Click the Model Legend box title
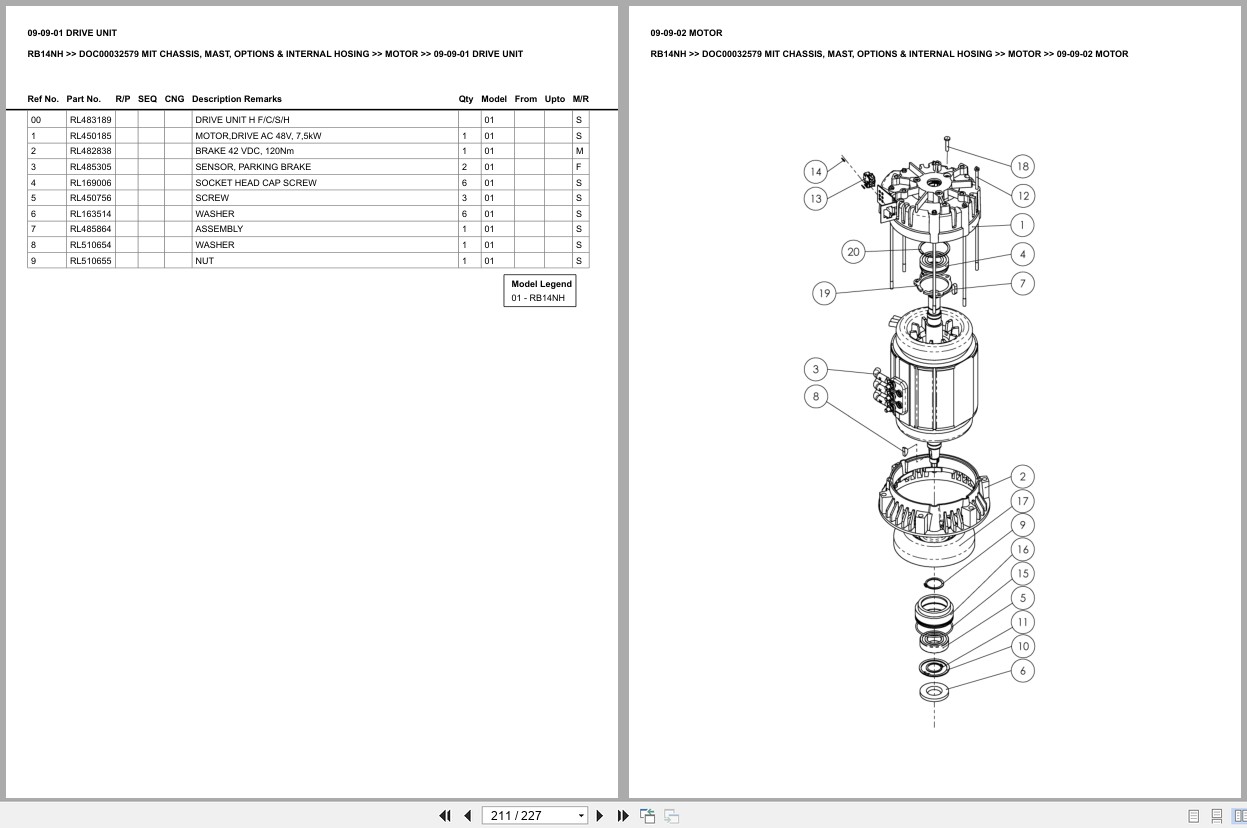This screenshot has height=828, width=1247. pos(541,284)
